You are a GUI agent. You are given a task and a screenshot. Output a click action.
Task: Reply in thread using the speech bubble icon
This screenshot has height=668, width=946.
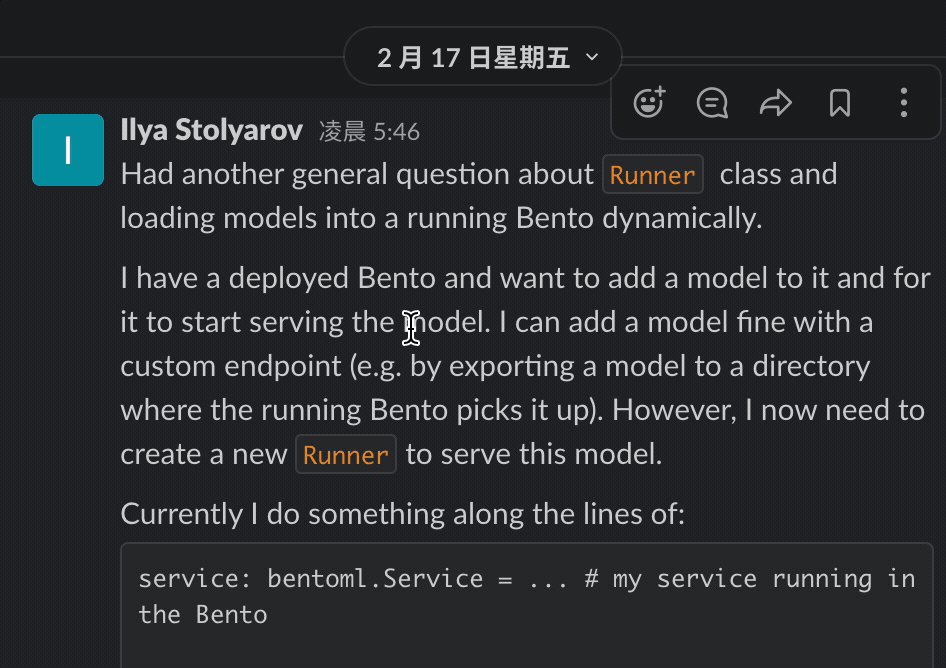point(712,103)
